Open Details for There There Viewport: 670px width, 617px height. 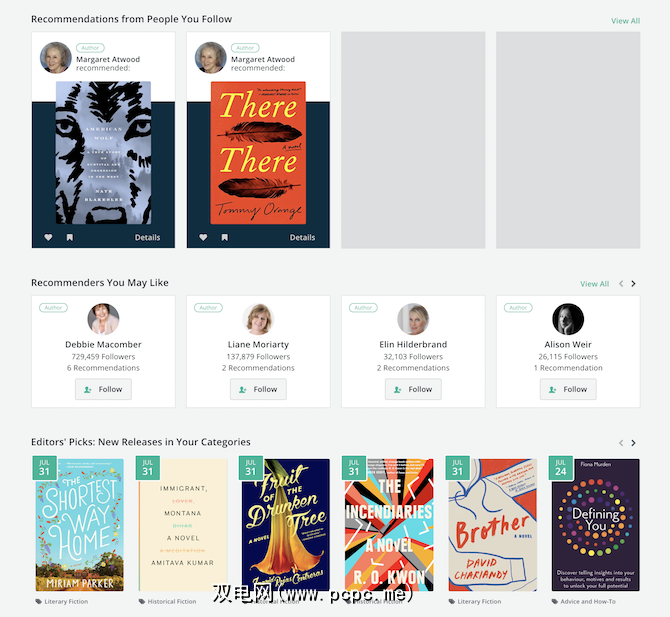click(x=302, y=238)
